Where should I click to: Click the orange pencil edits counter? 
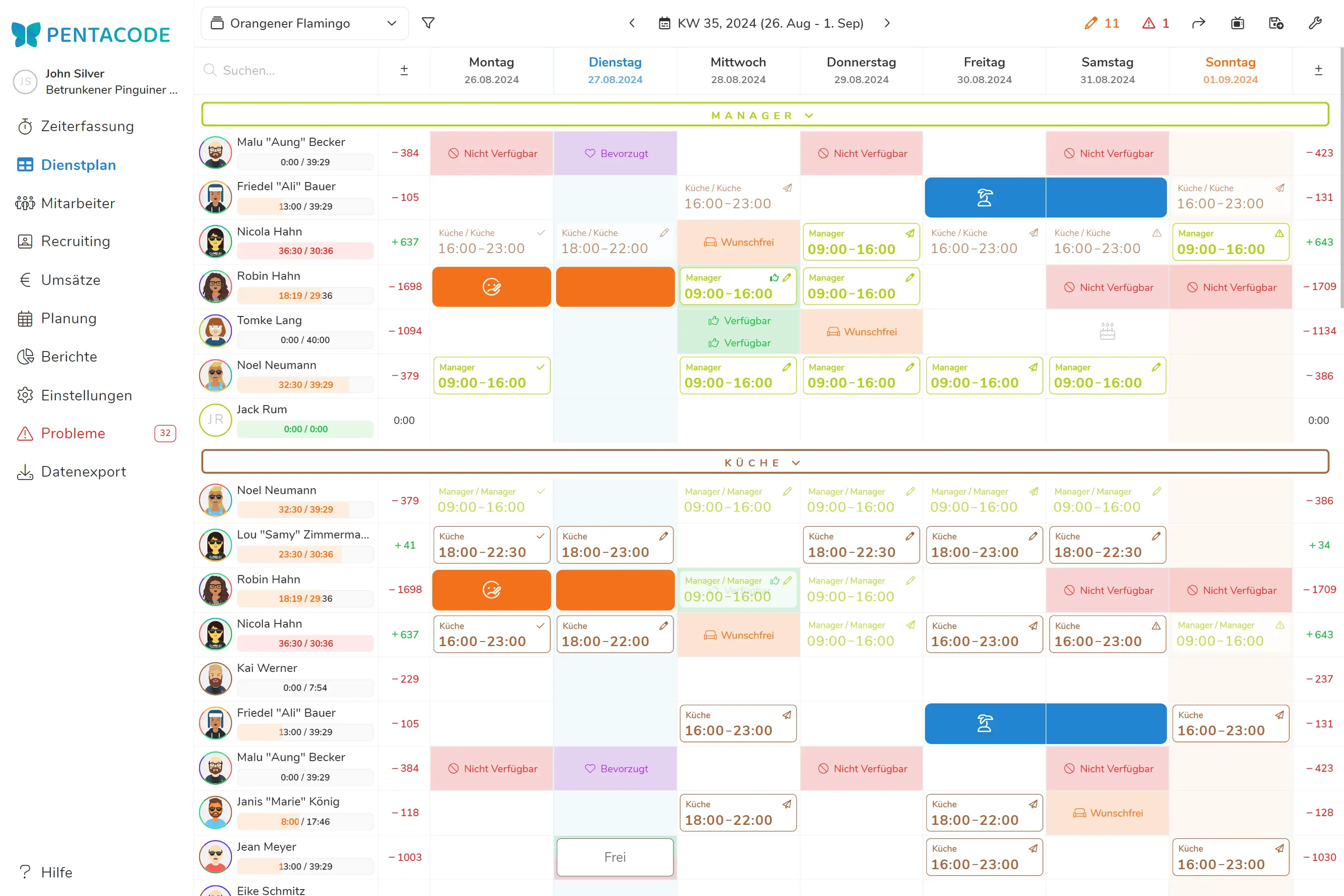(1102, 23)
